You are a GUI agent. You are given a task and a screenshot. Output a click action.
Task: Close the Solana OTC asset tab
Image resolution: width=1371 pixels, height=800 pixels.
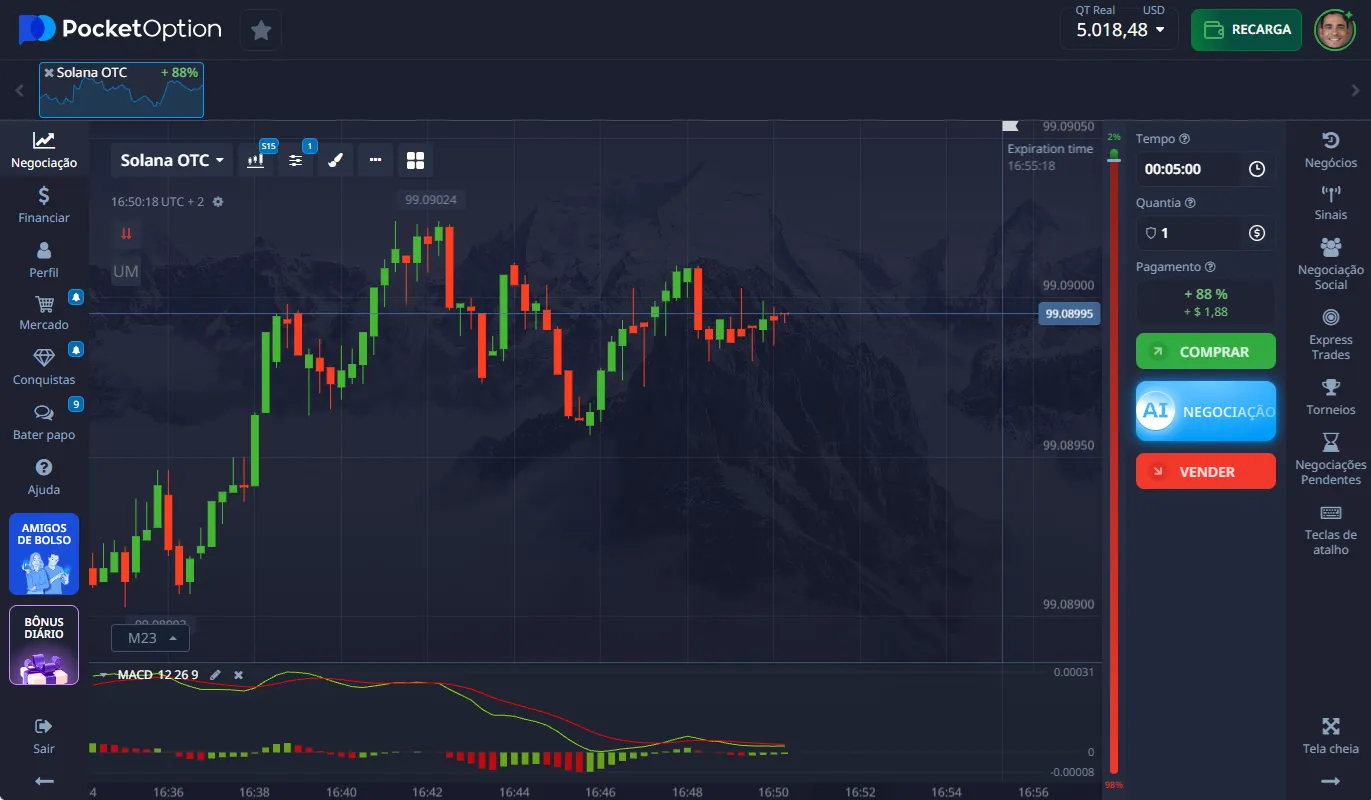tap(49, 73)
